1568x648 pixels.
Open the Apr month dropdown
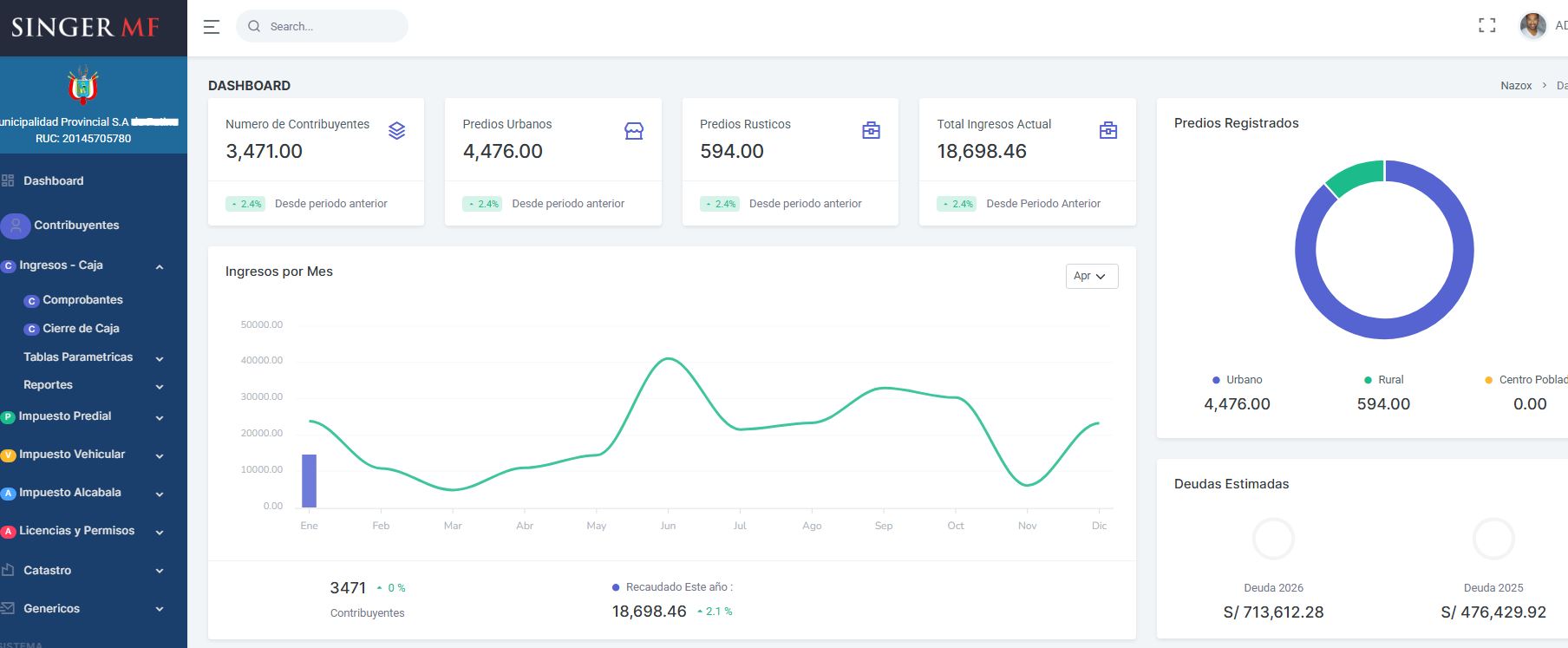point(1091,276)
